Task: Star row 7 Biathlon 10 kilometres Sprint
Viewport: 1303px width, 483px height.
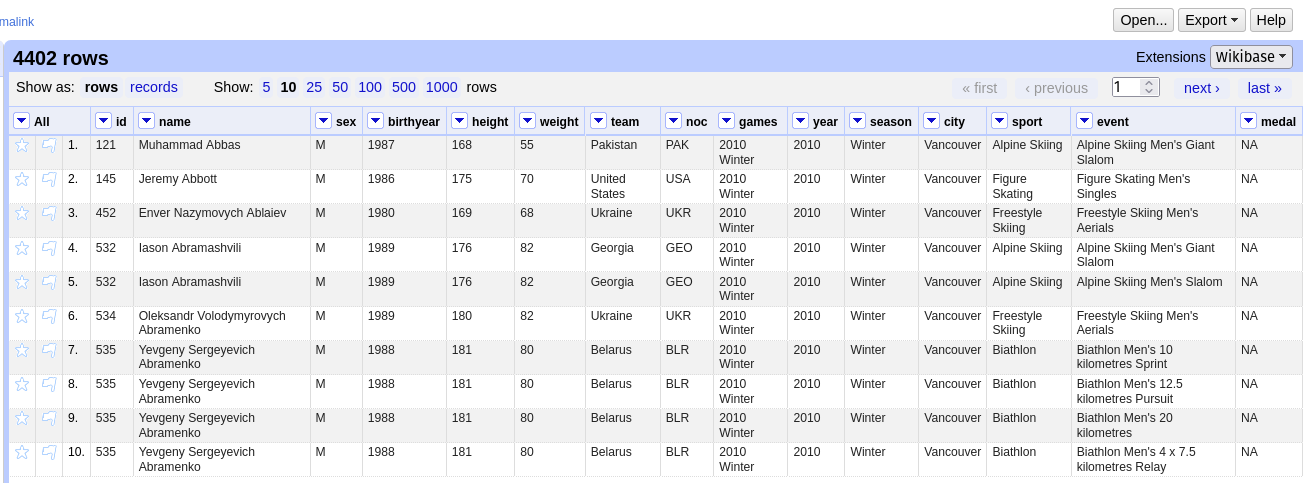Action: pyautogui.click(x=22, y=351)
